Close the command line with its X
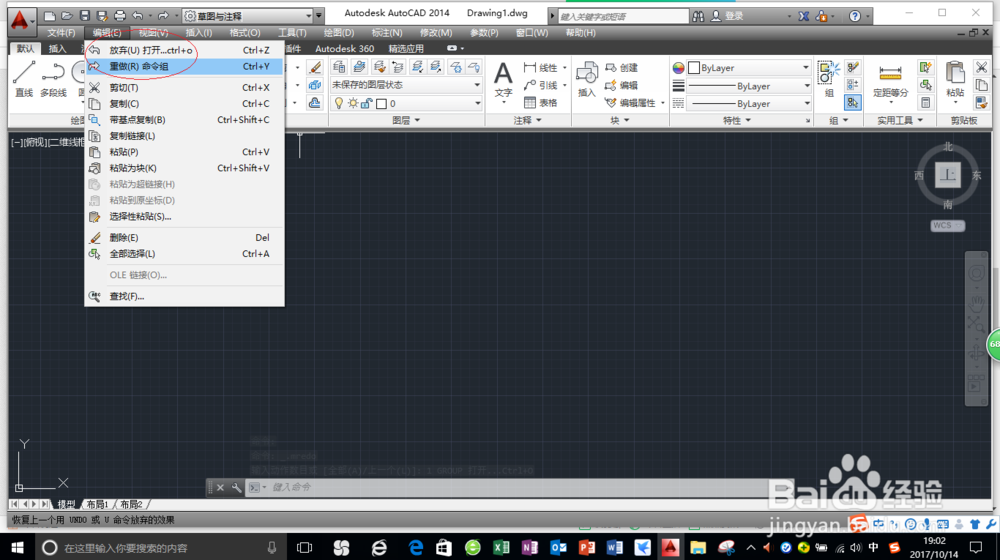Screen dimensions: 1000x560 (x=220, y=487)
